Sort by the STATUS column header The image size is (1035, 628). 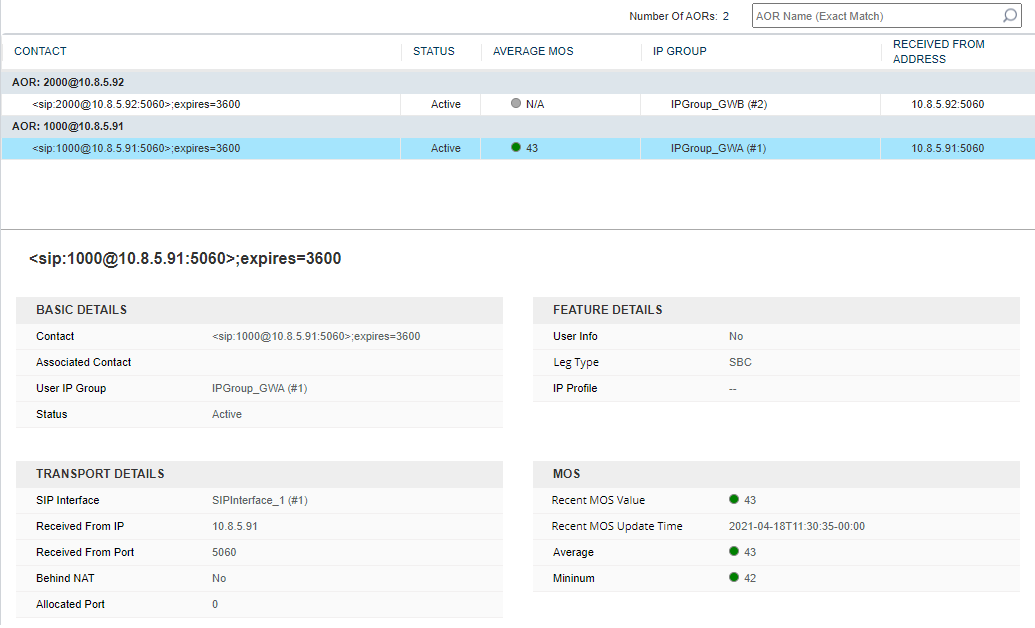click(434, 51)
